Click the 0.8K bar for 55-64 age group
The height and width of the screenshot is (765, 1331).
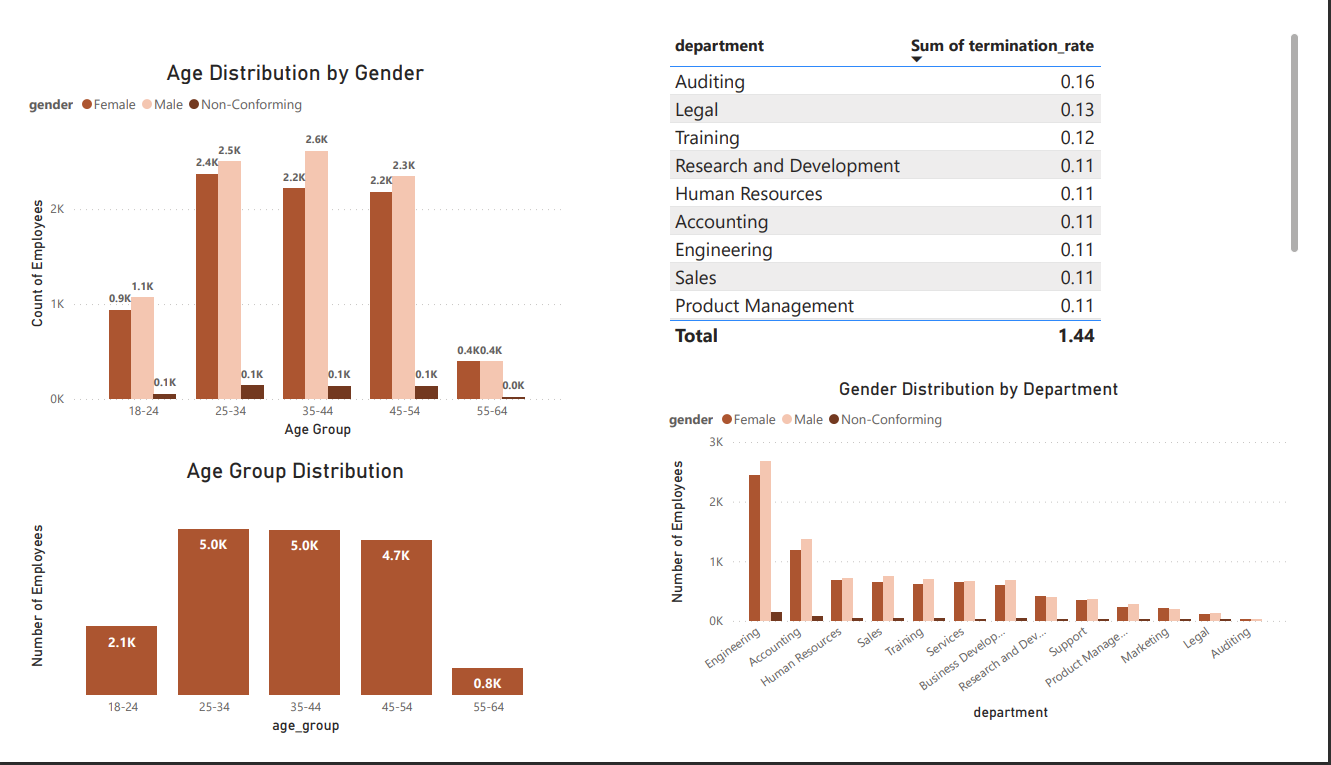(487, 683)
